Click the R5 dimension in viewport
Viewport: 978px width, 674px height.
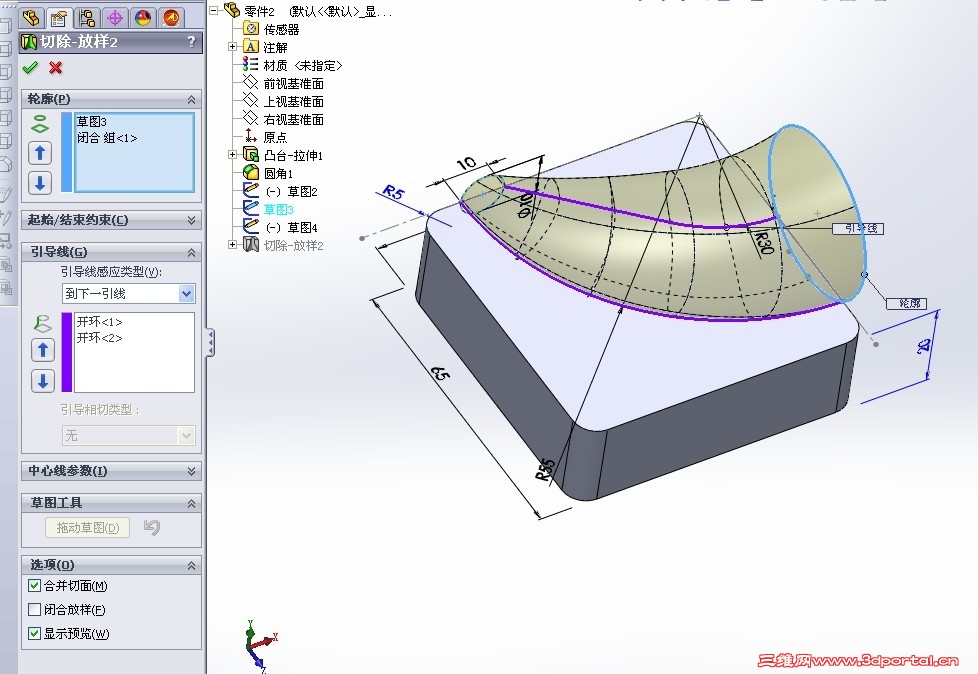394,192
